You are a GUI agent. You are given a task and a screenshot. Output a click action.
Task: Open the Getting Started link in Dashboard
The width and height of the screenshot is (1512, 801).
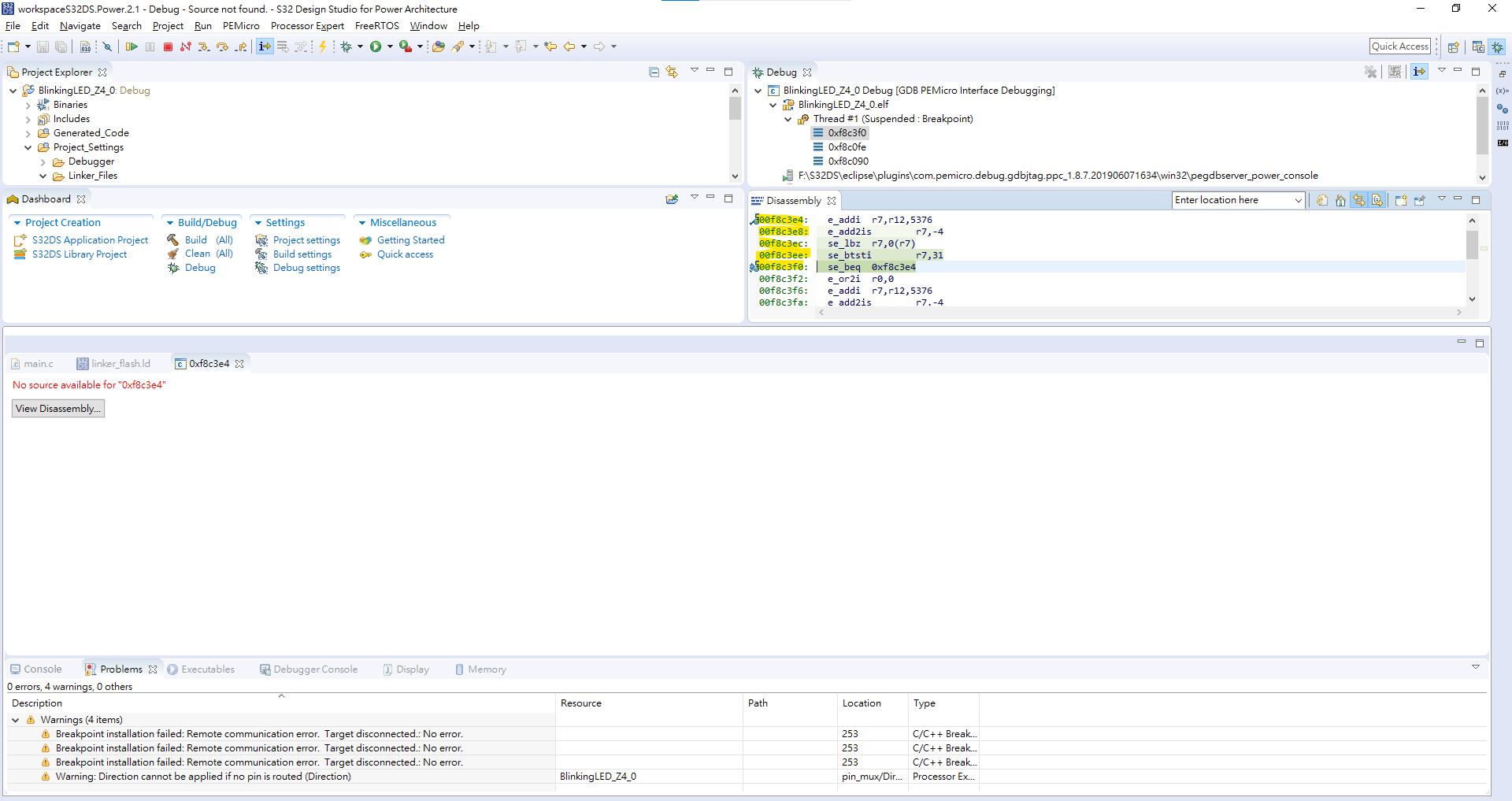[x=410, y=239]
